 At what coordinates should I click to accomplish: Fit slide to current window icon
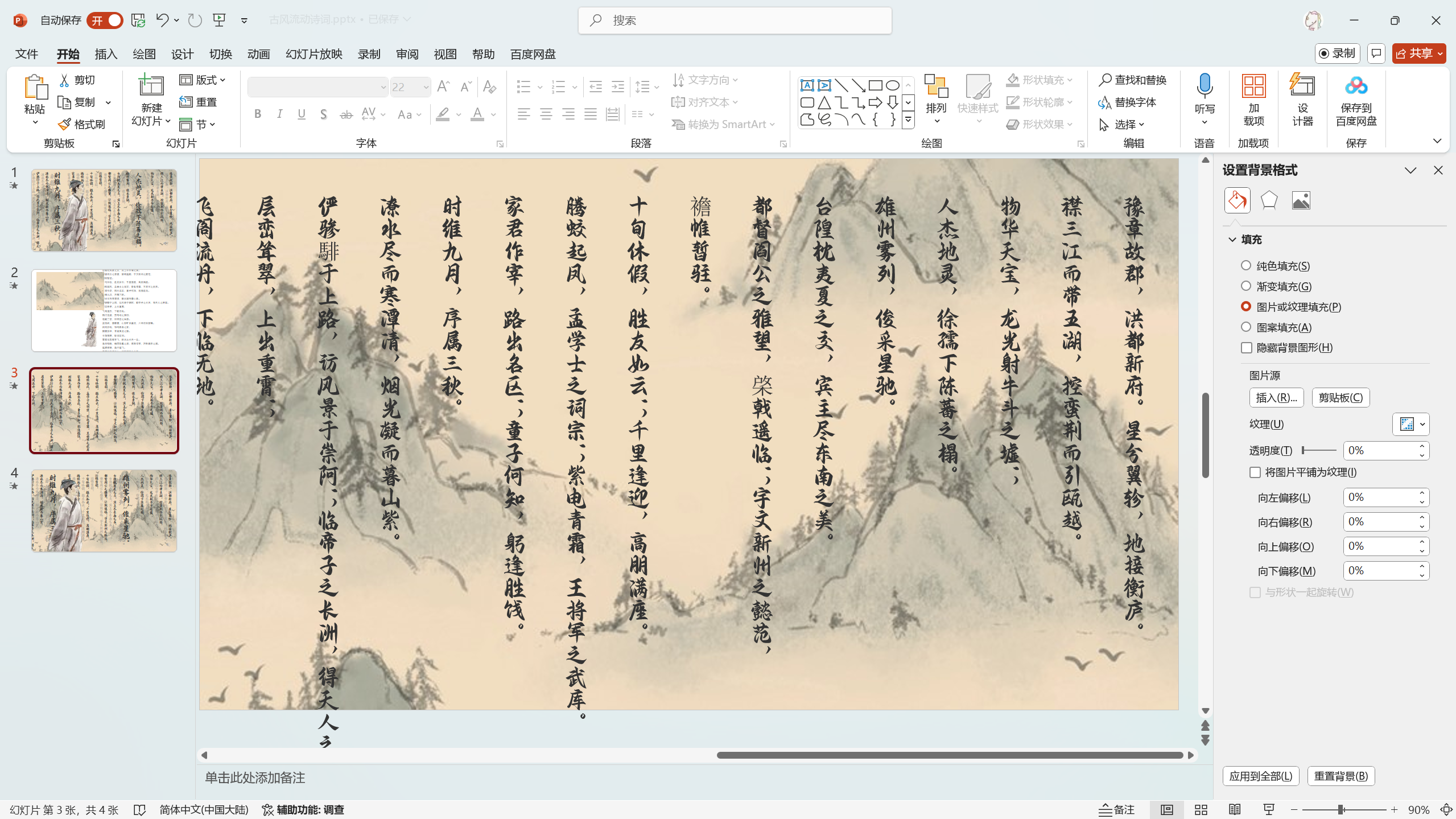tap(1446, 810)
